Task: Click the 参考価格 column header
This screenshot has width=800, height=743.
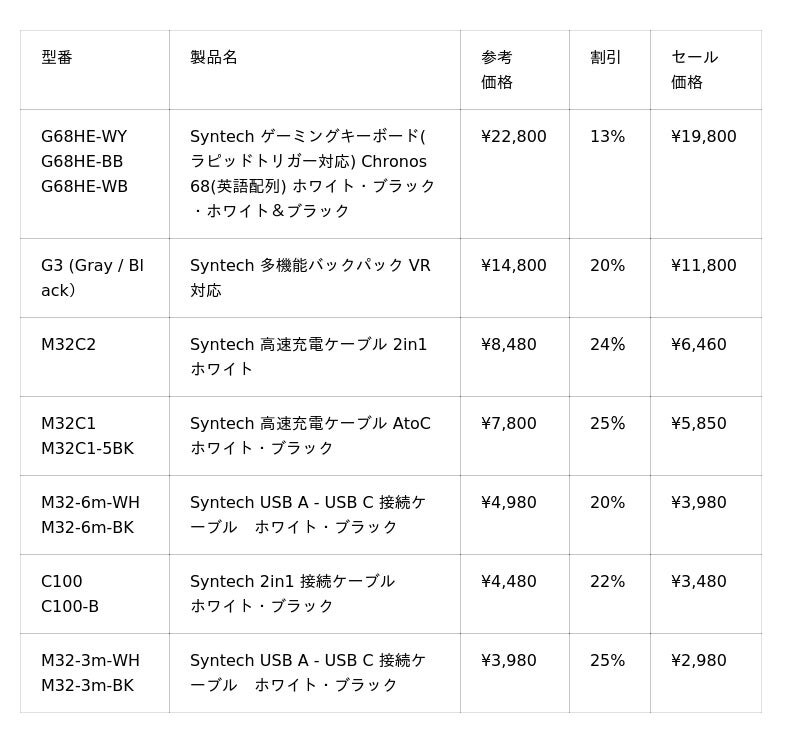Action: click(497, 70)
